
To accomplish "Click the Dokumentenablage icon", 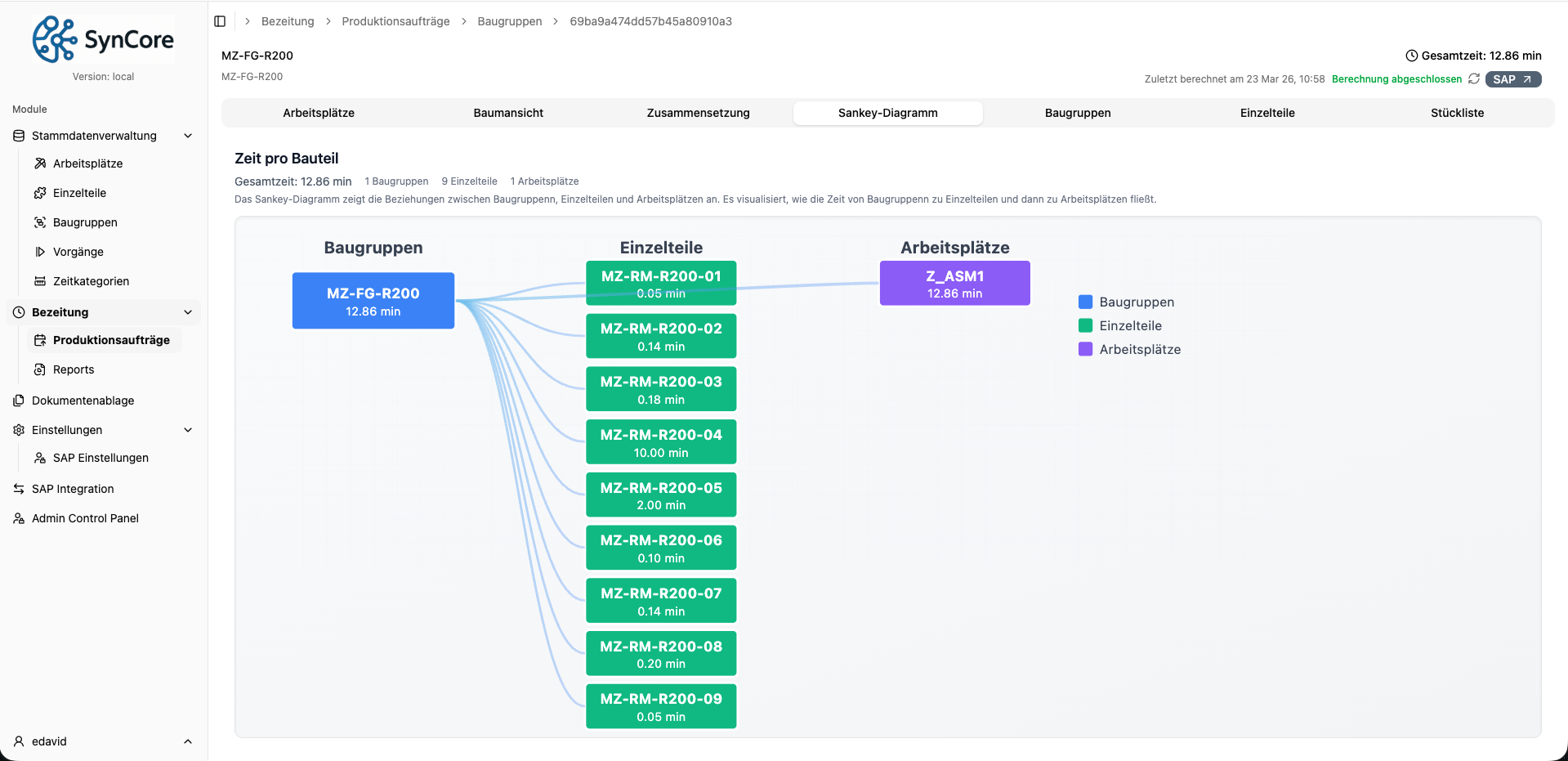I will [19, 401].
